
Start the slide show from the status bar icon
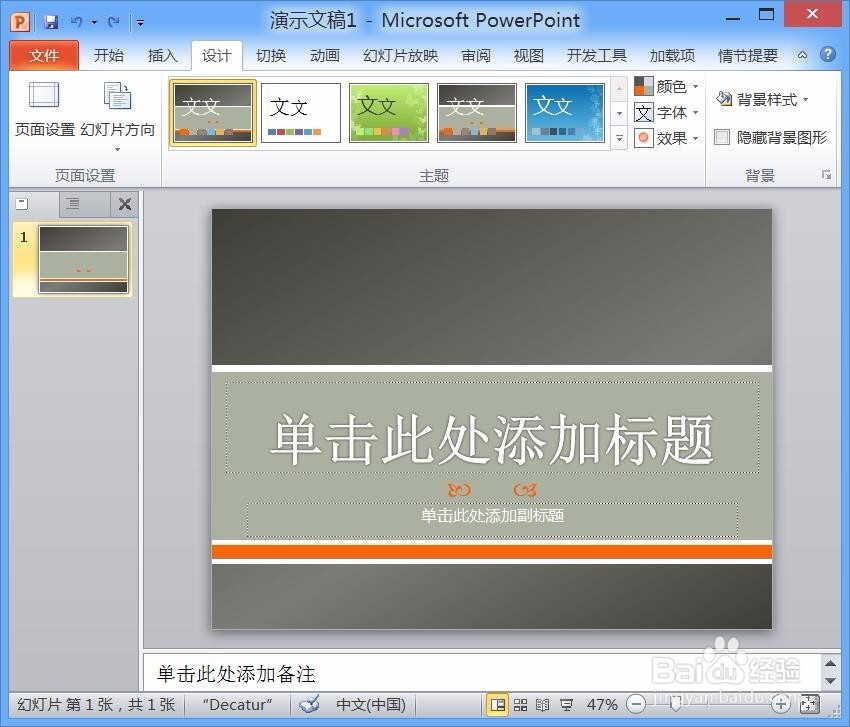[567, 704]
